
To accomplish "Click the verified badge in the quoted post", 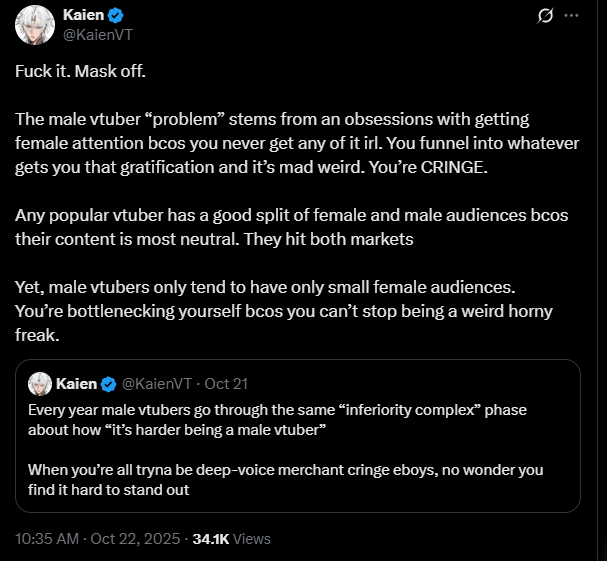I will 108,384.
